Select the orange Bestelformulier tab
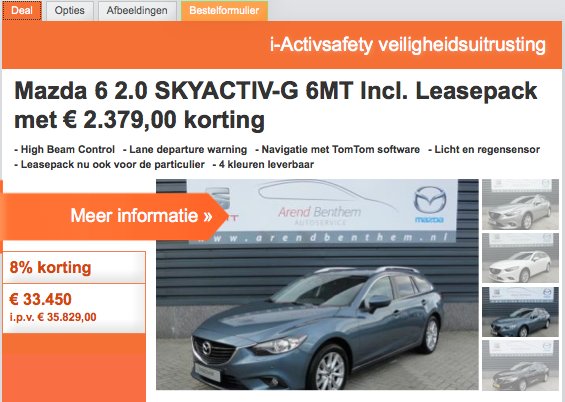The image size is (565, 402). [x=224, y=10]
